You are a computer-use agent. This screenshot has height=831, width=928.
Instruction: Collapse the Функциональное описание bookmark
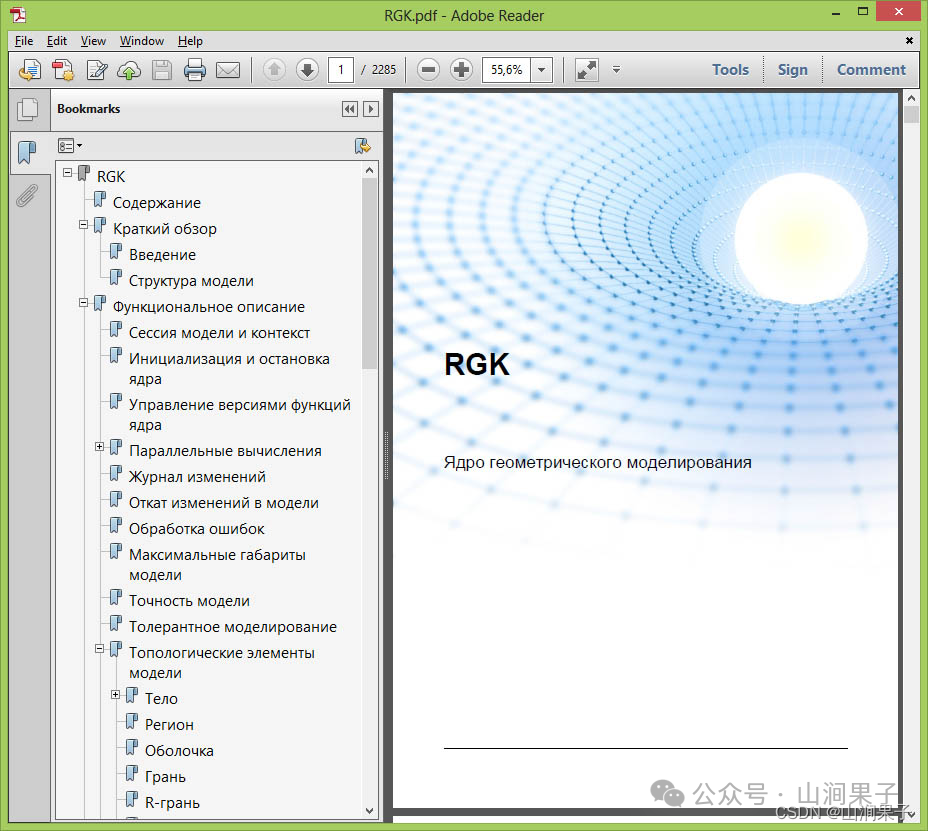tap(83, 303)
